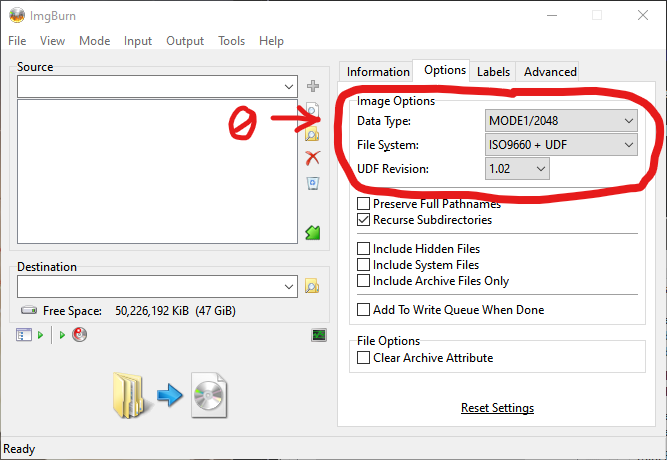Browse for a source file icon

(x=313, y=109)
